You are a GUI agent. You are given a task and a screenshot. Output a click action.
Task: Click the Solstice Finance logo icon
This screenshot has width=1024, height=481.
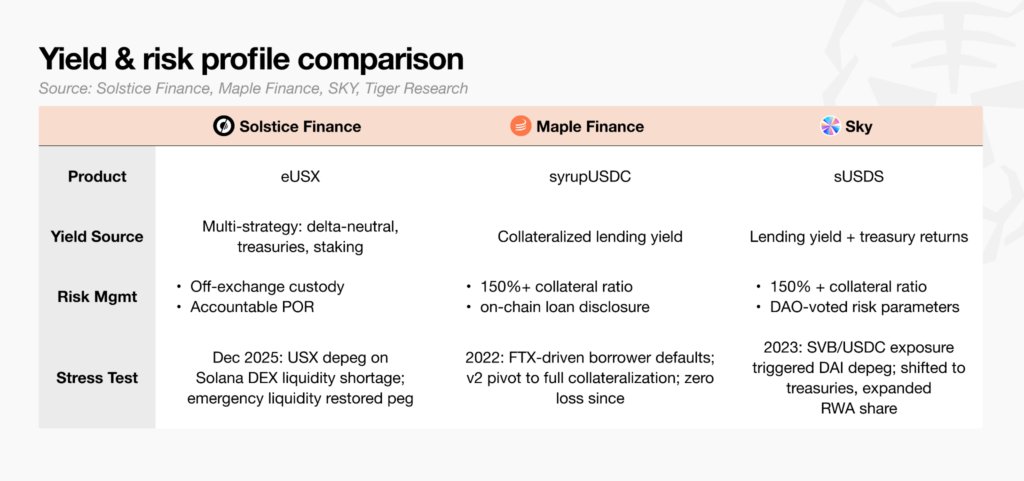pos(224,126)
